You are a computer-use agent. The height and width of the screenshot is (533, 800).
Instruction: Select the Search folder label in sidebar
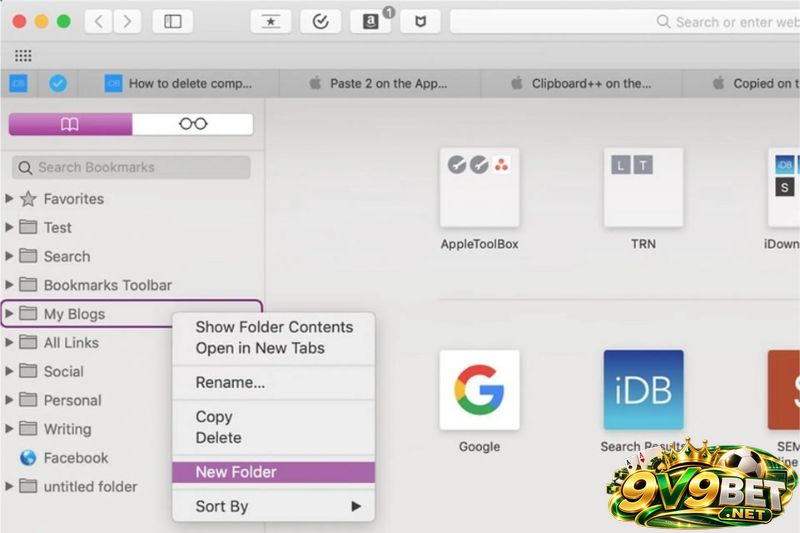click(67, 257)
